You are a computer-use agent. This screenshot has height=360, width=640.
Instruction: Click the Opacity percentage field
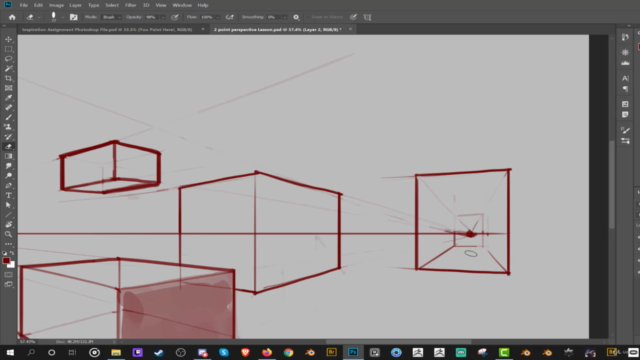151,17
